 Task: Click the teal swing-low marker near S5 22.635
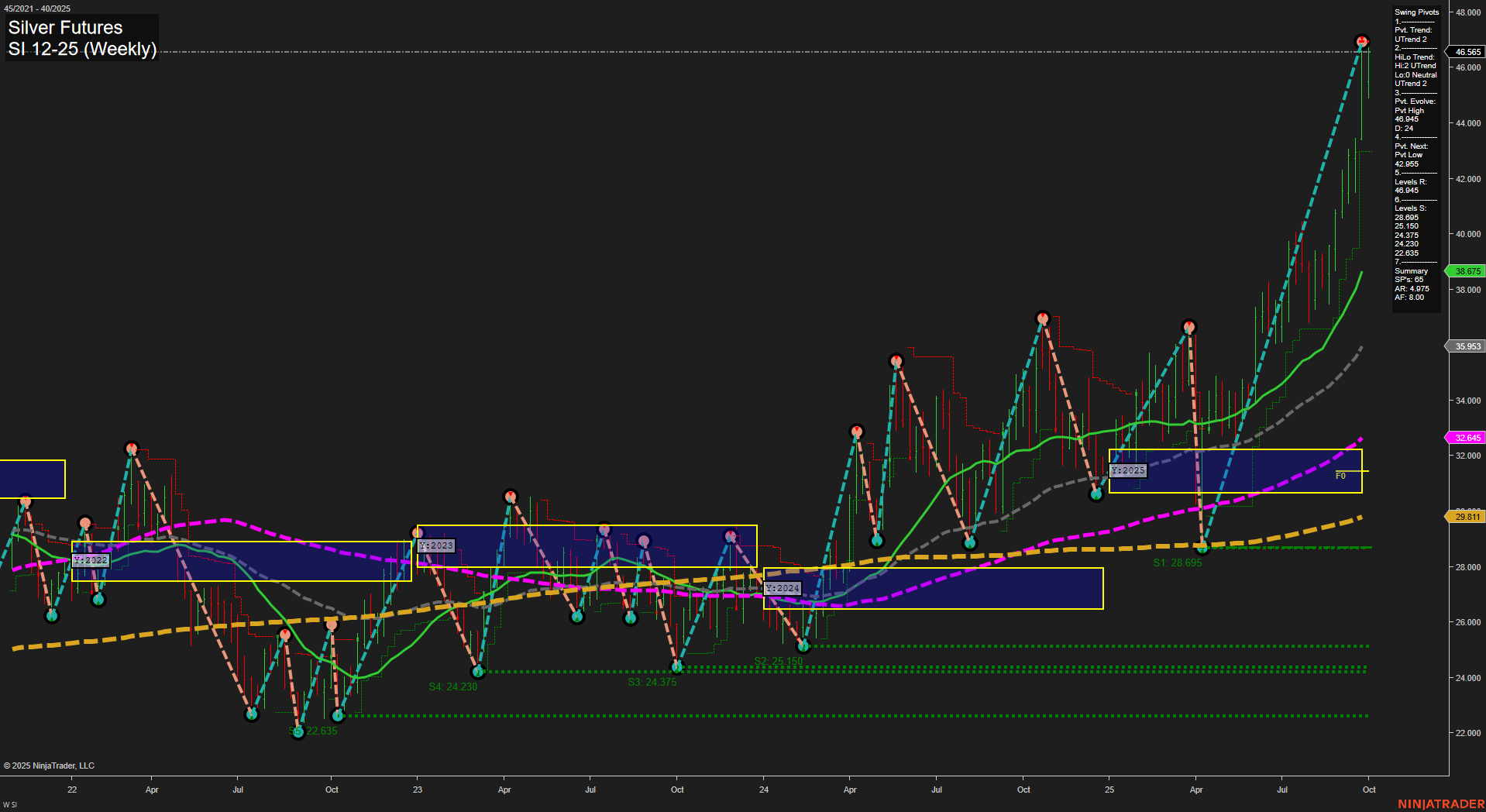(297, 731)
